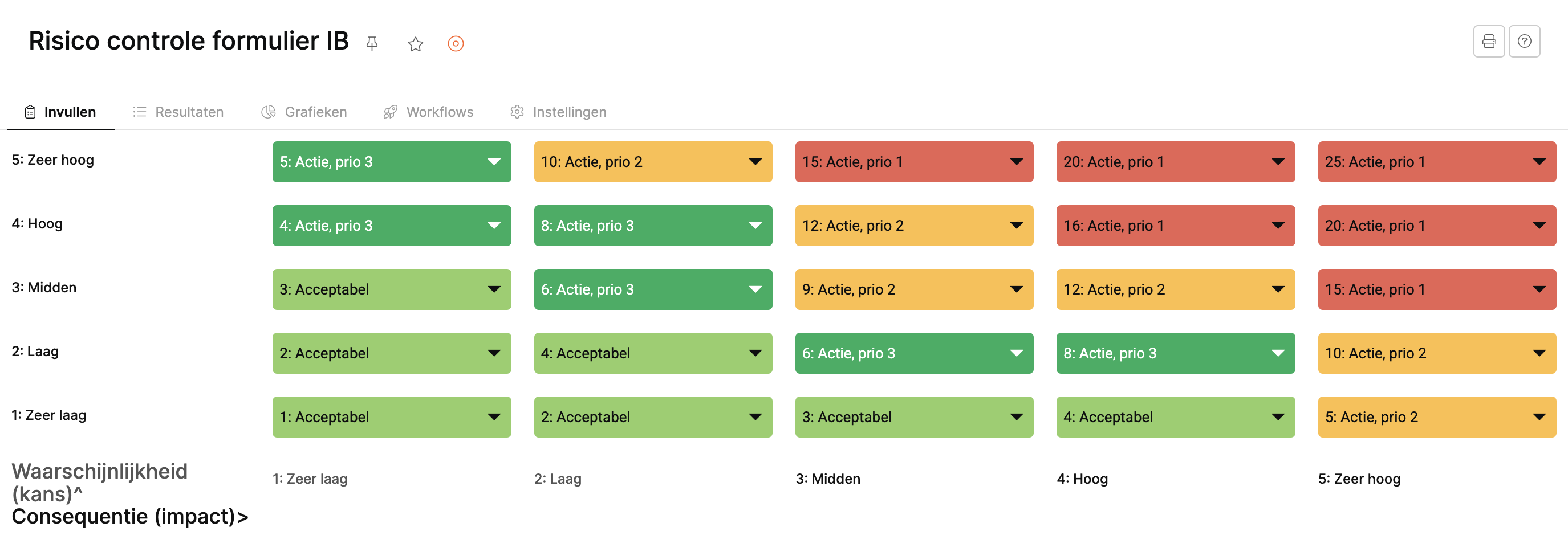Click the Grafieken pie chart icon
Image resolution: width=1568 pixels, height=539 pixels.
coord(269,112)
